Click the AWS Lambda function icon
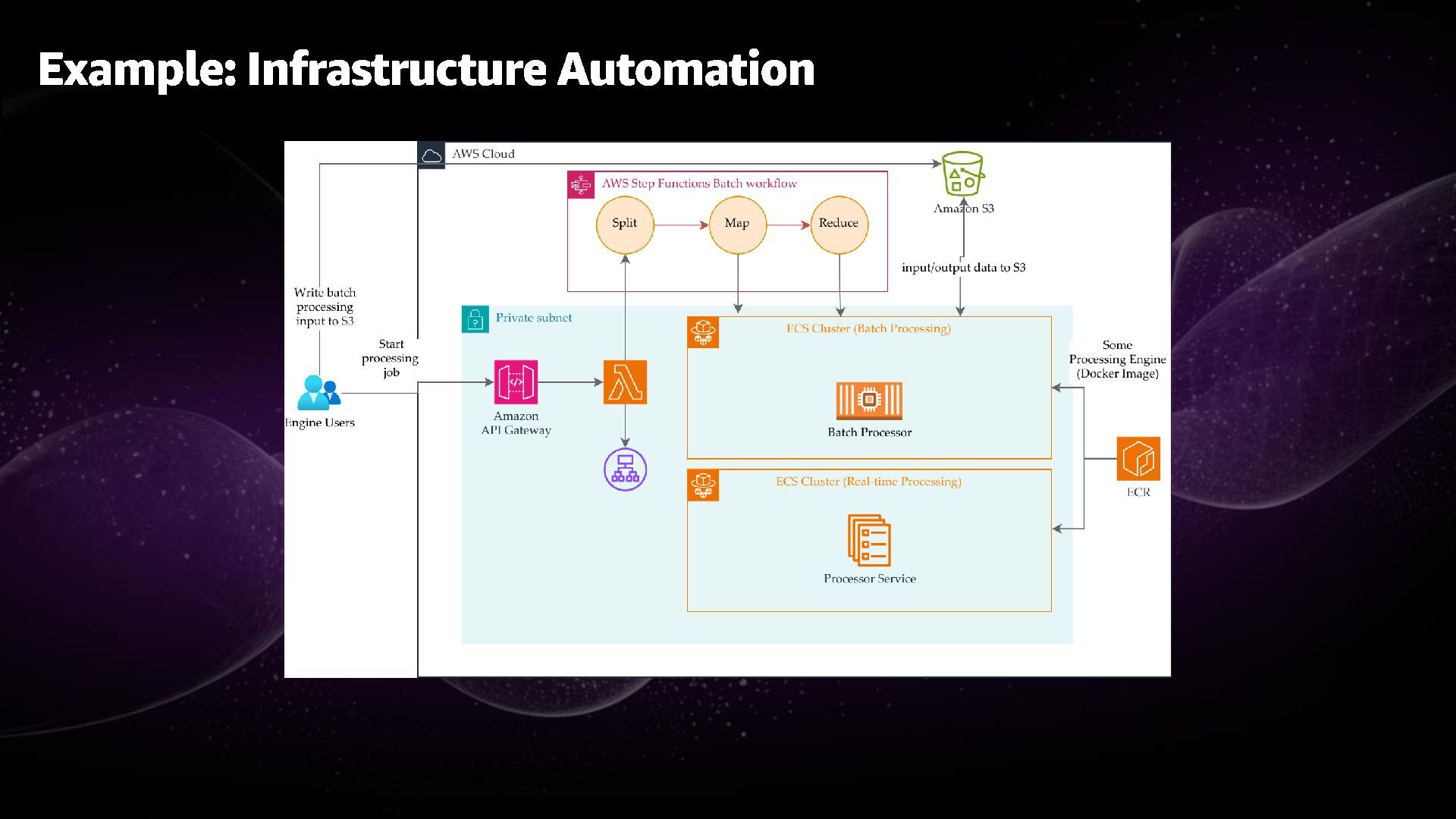Image resolution: width=1456 pixels, height=819 pixels. (x=625, y=382)
